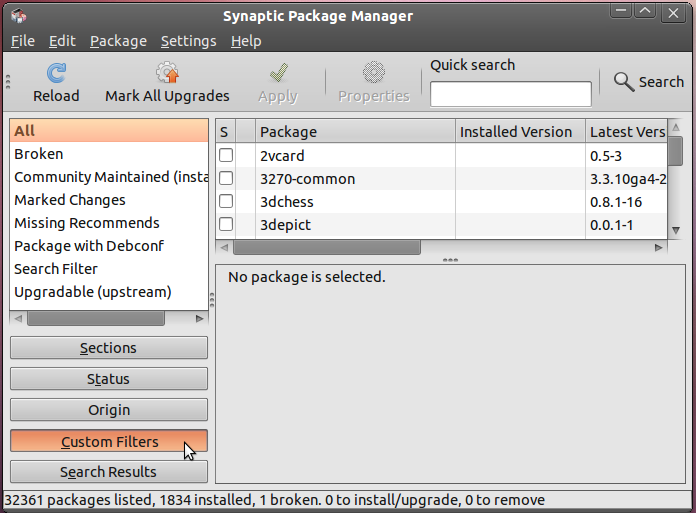Click the status bar package count text

tap(274, 500)
